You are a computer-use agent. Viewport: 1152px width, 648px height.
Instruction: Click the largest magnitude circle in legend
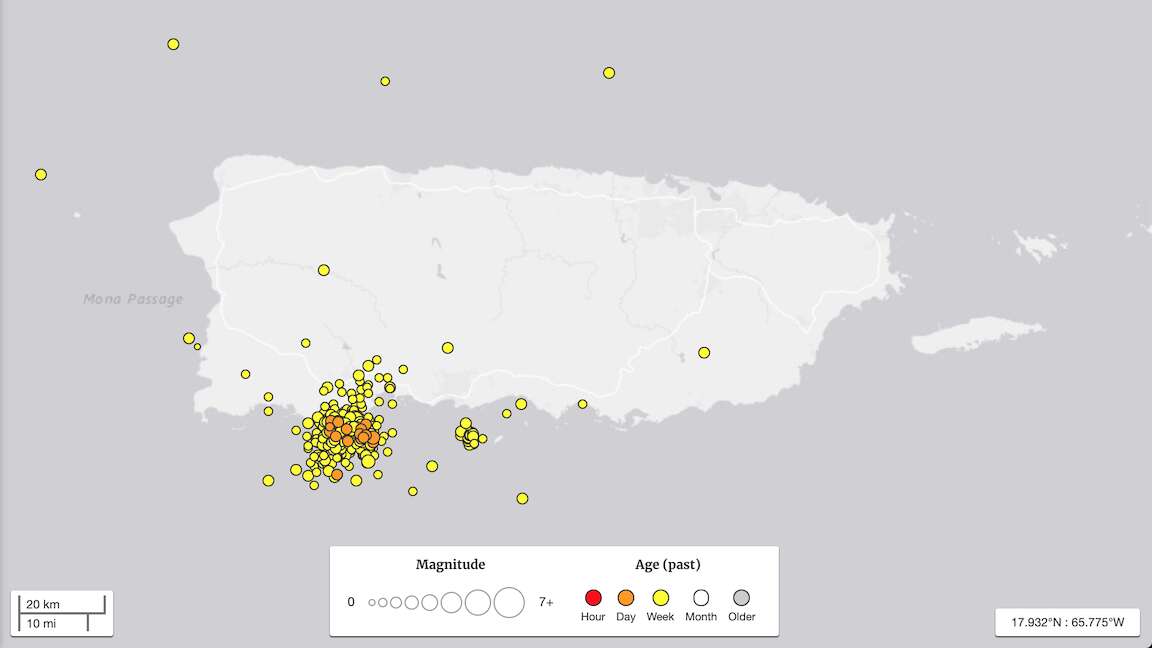click(509, 602)
